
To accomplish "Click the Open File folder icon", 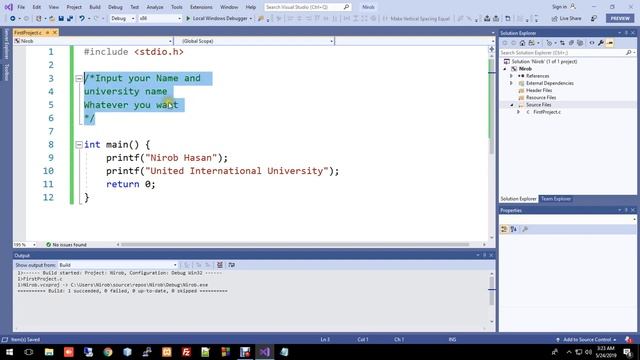I will coord(52,18).
